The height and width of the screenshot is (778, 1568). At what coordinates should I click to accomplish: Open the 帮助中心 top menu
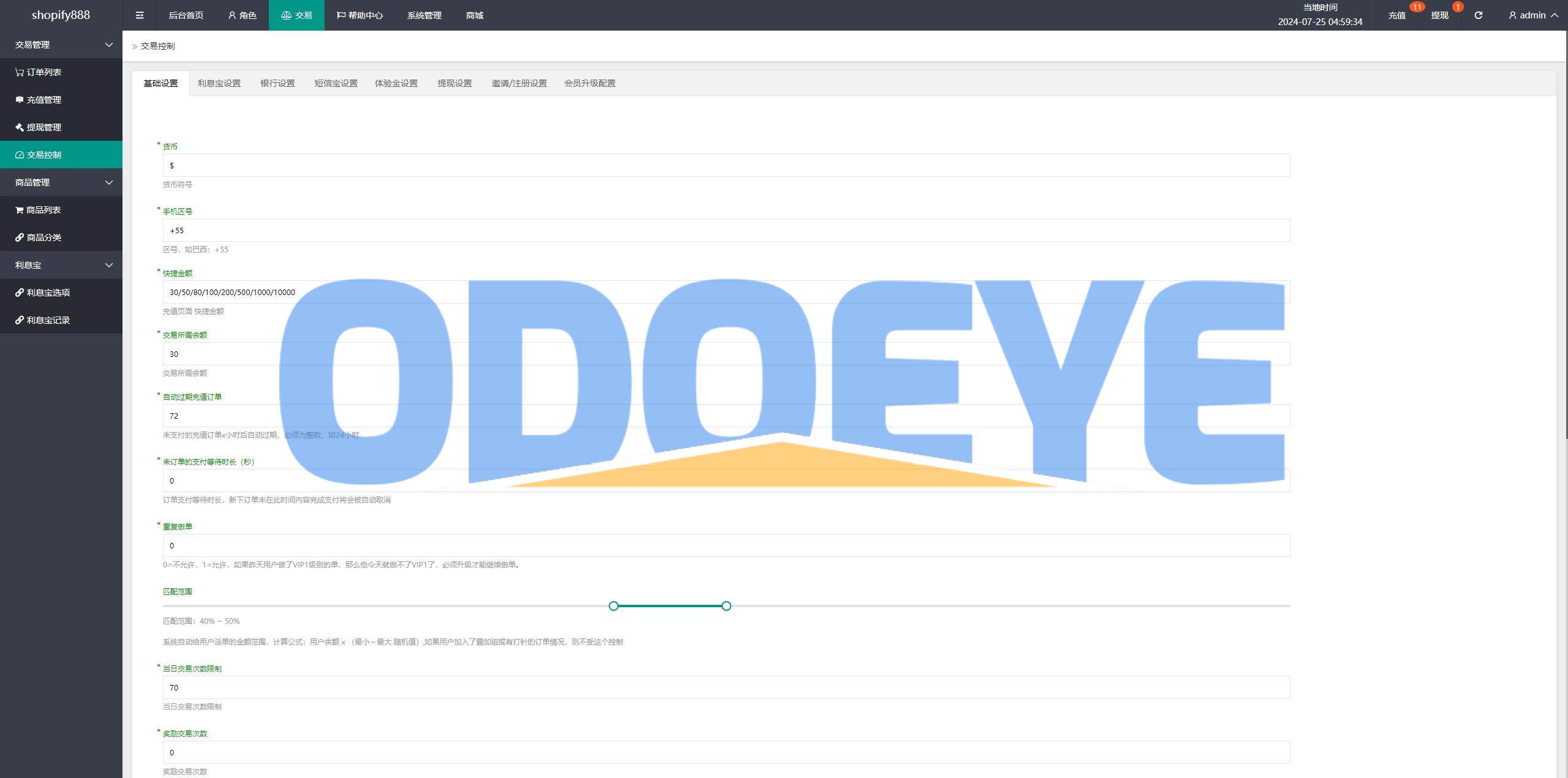tap(360, 15)
